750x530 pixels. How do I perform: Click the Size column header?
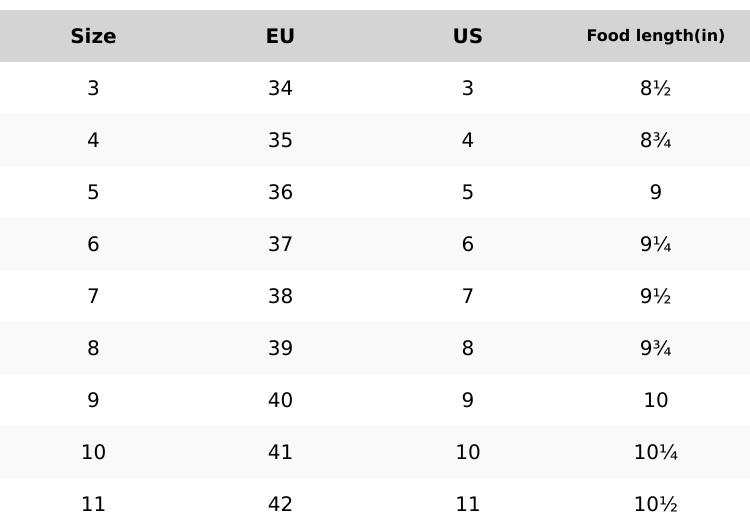click(93, 37)
